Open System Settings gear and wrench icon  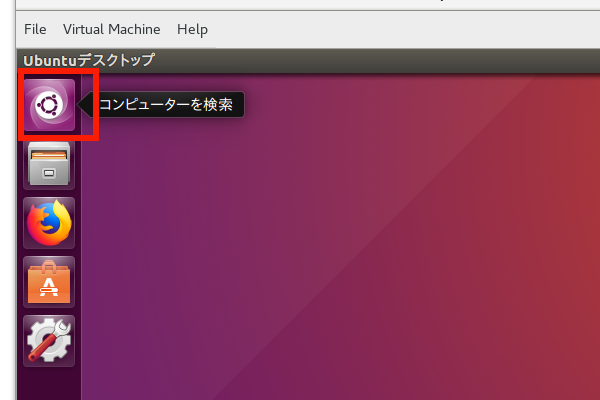pos(49,341)
